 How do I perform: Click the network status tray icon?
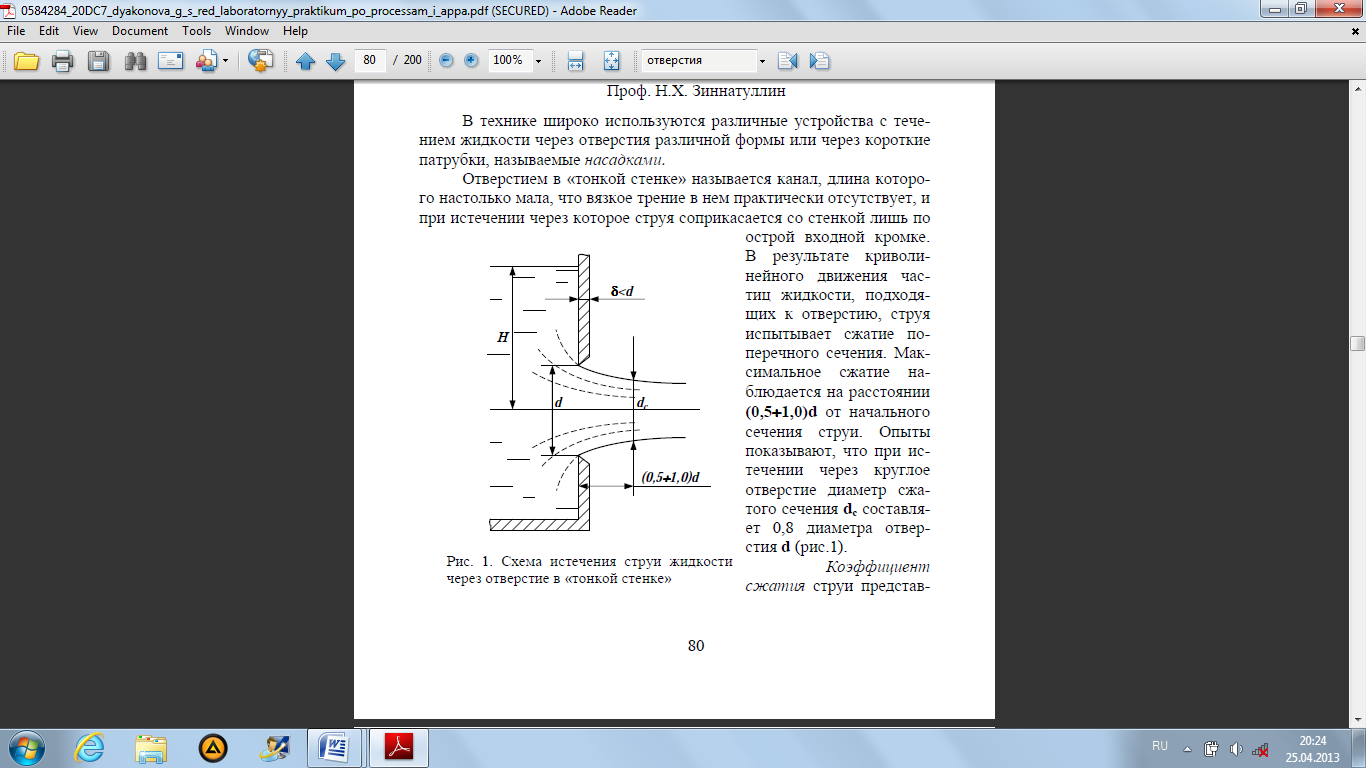(1262, 748)
